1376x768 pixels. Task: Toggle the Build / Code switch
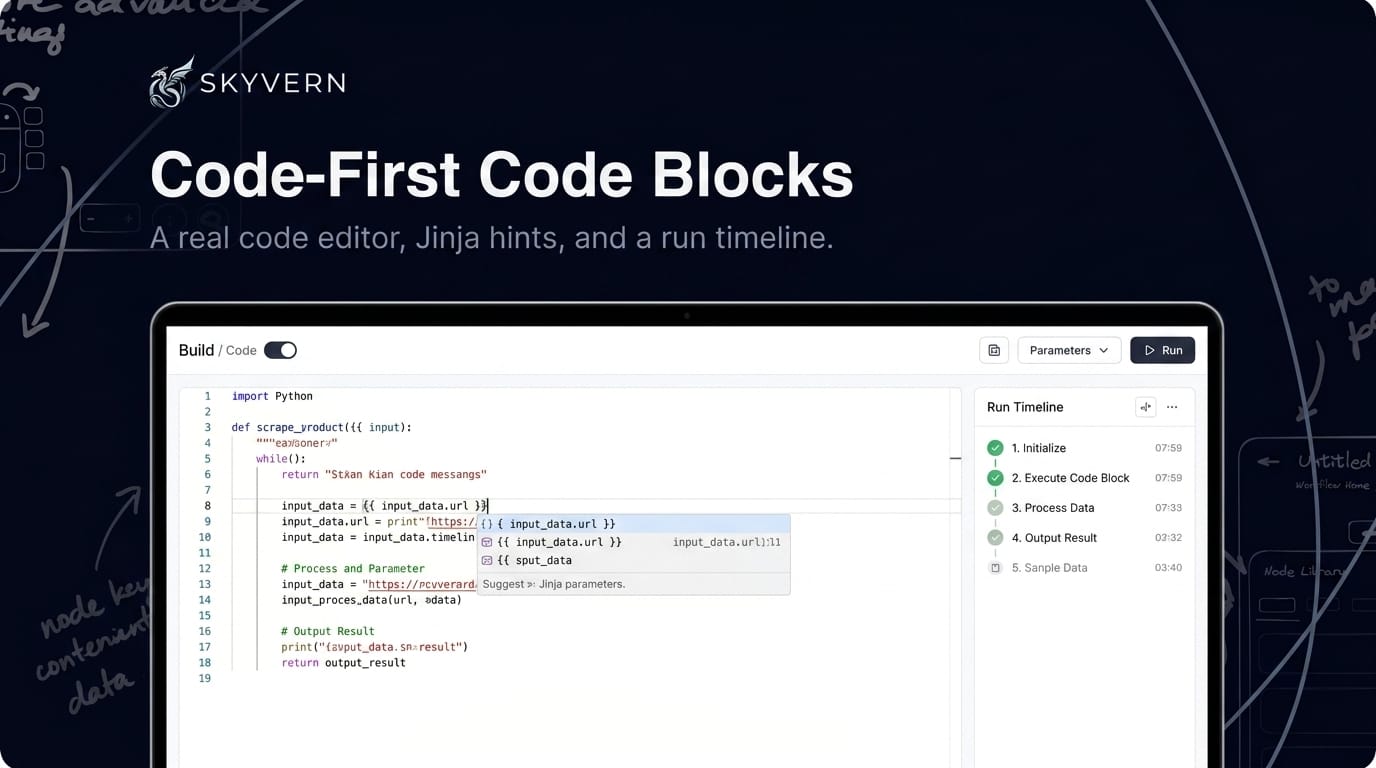[x=280, y=350]
